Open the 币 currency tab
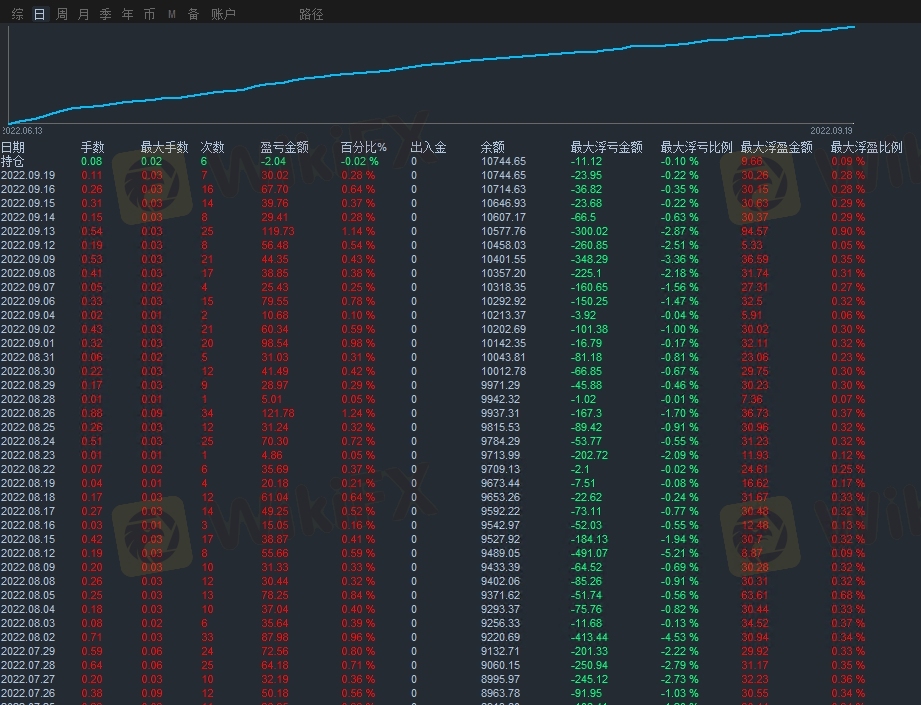This screenshot has width=921, height=705. (x=149, y=14)
